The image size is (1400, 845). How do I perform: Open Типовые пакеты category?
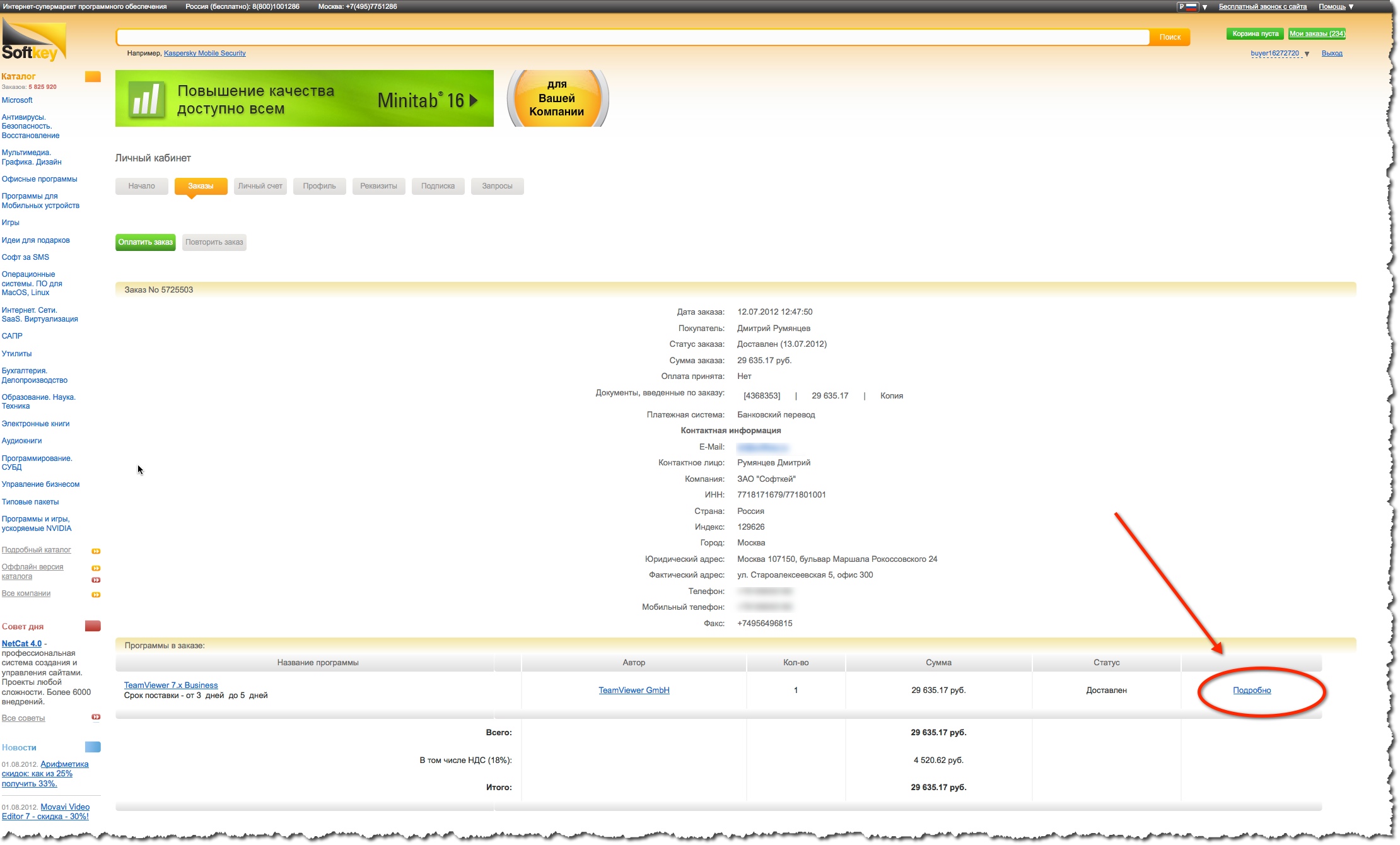(30, 502)
